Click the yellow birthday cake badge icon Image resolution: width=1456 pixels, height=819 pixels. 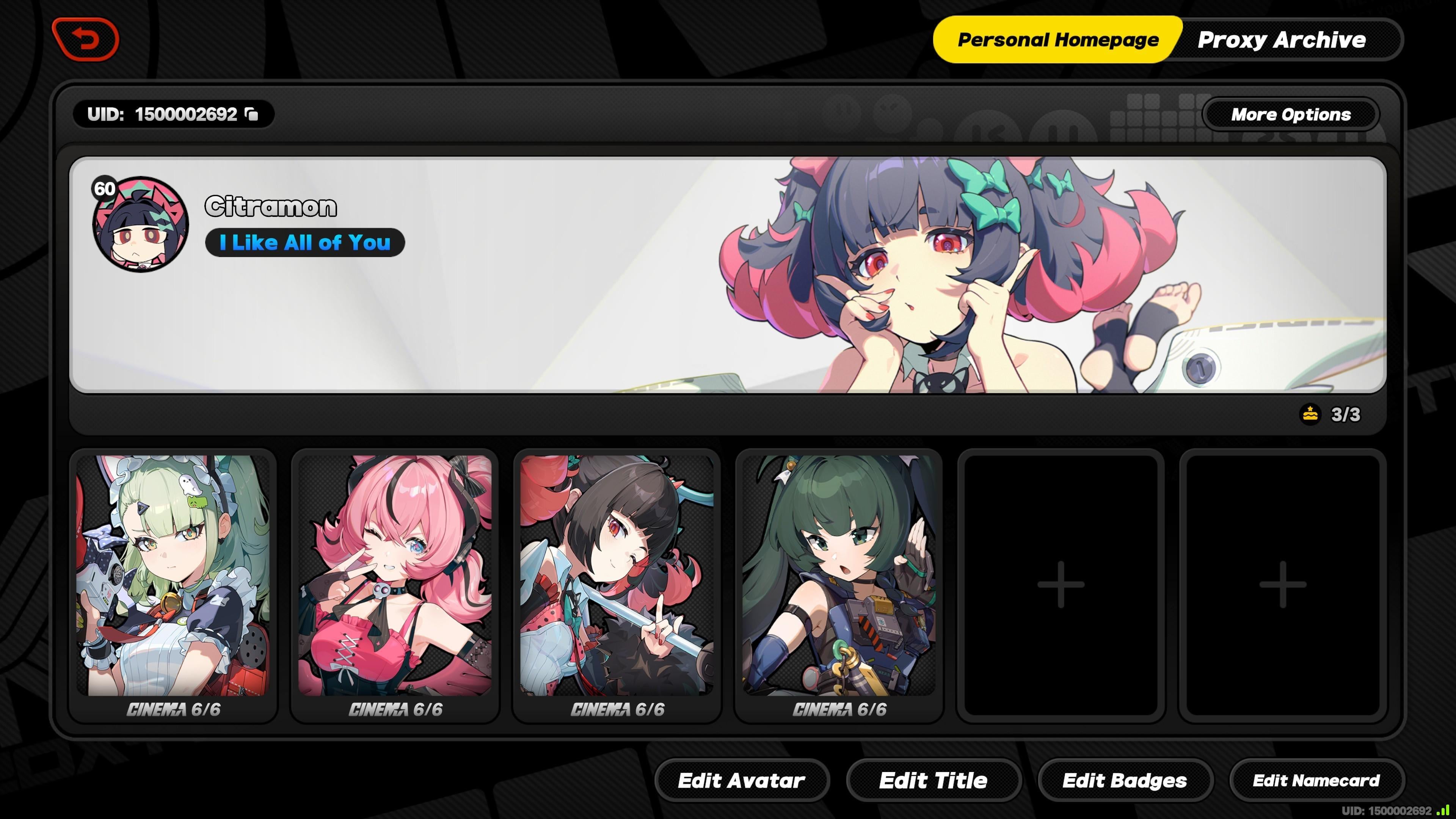coord(1310,414)
